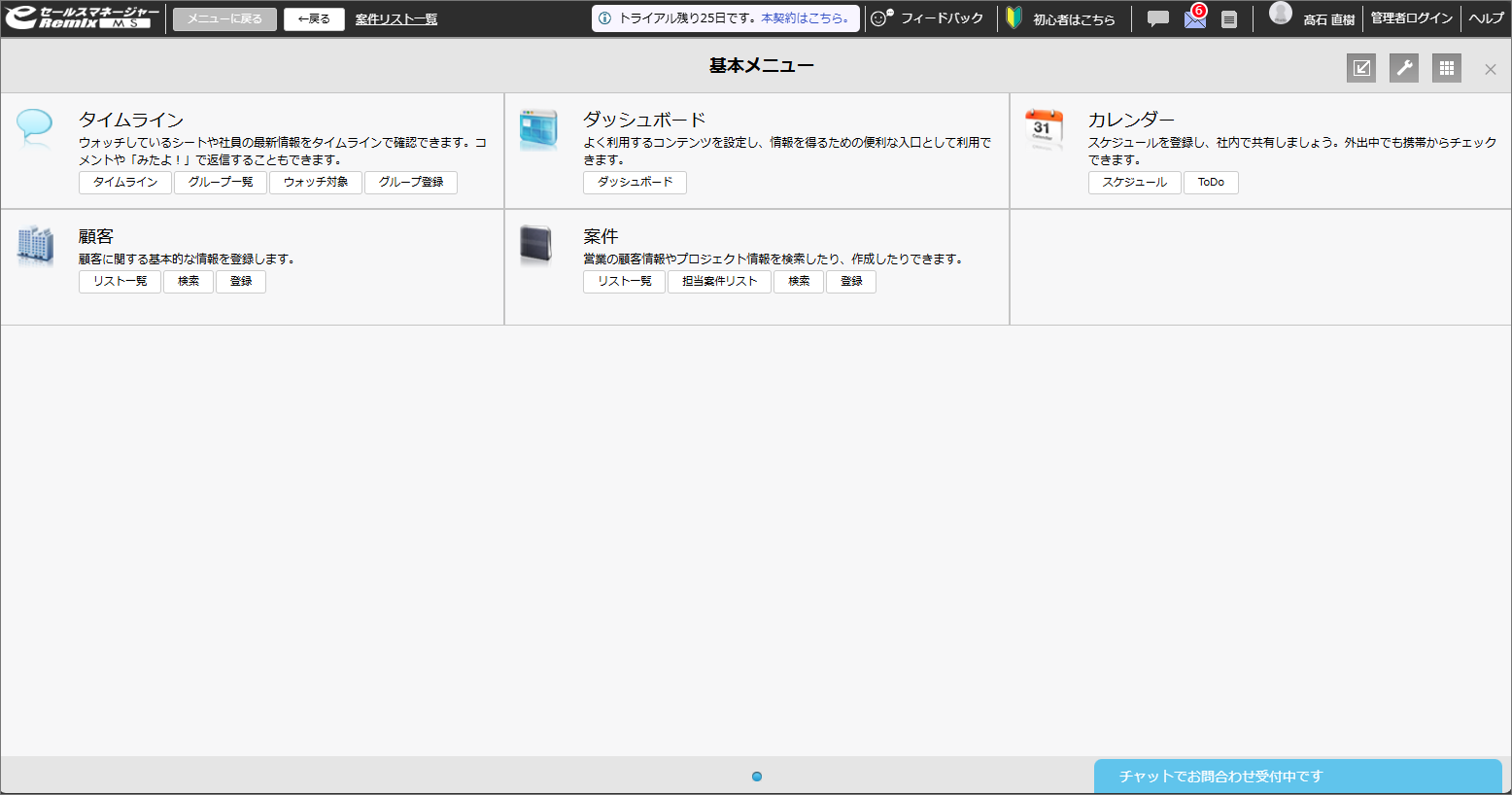Click 登録 under 顧客

(241, 282)
